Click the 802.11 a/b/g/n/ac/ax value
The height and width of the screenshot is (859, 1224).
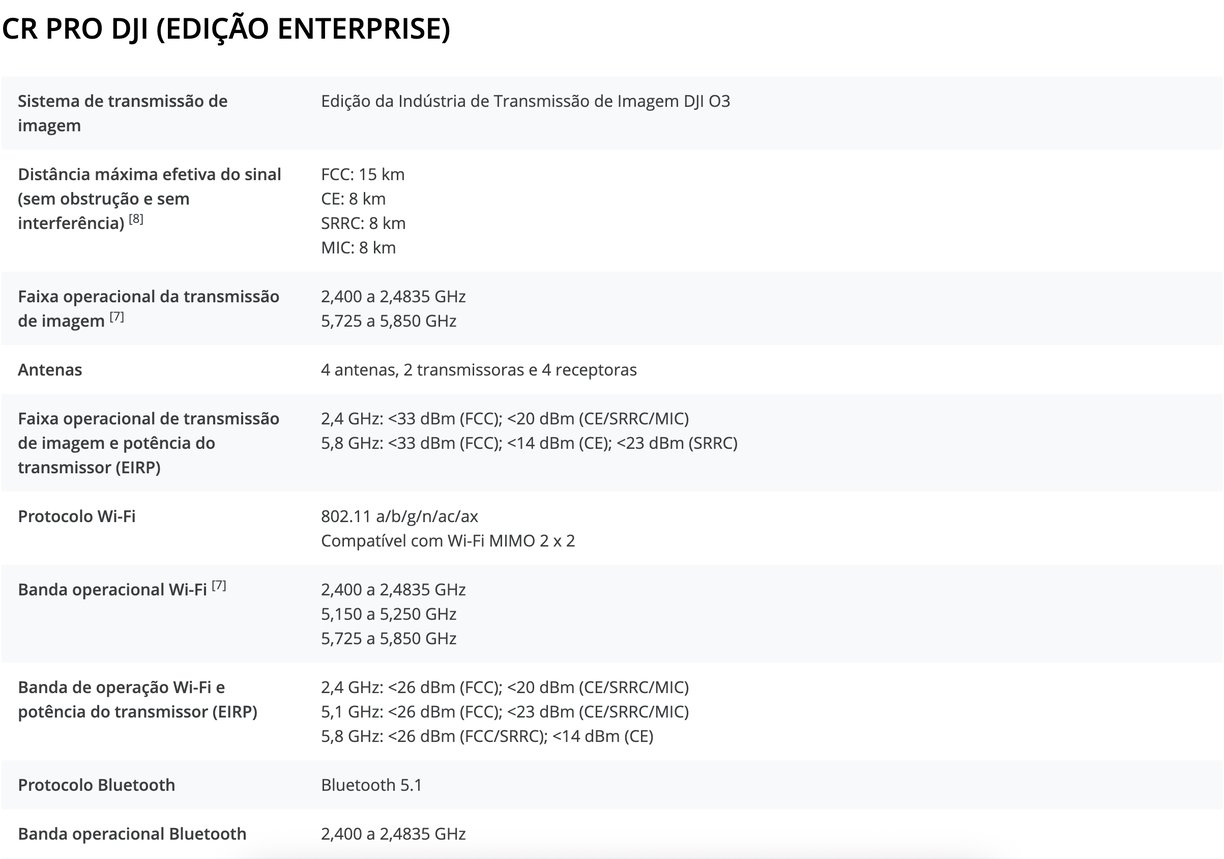click(400, 517)
